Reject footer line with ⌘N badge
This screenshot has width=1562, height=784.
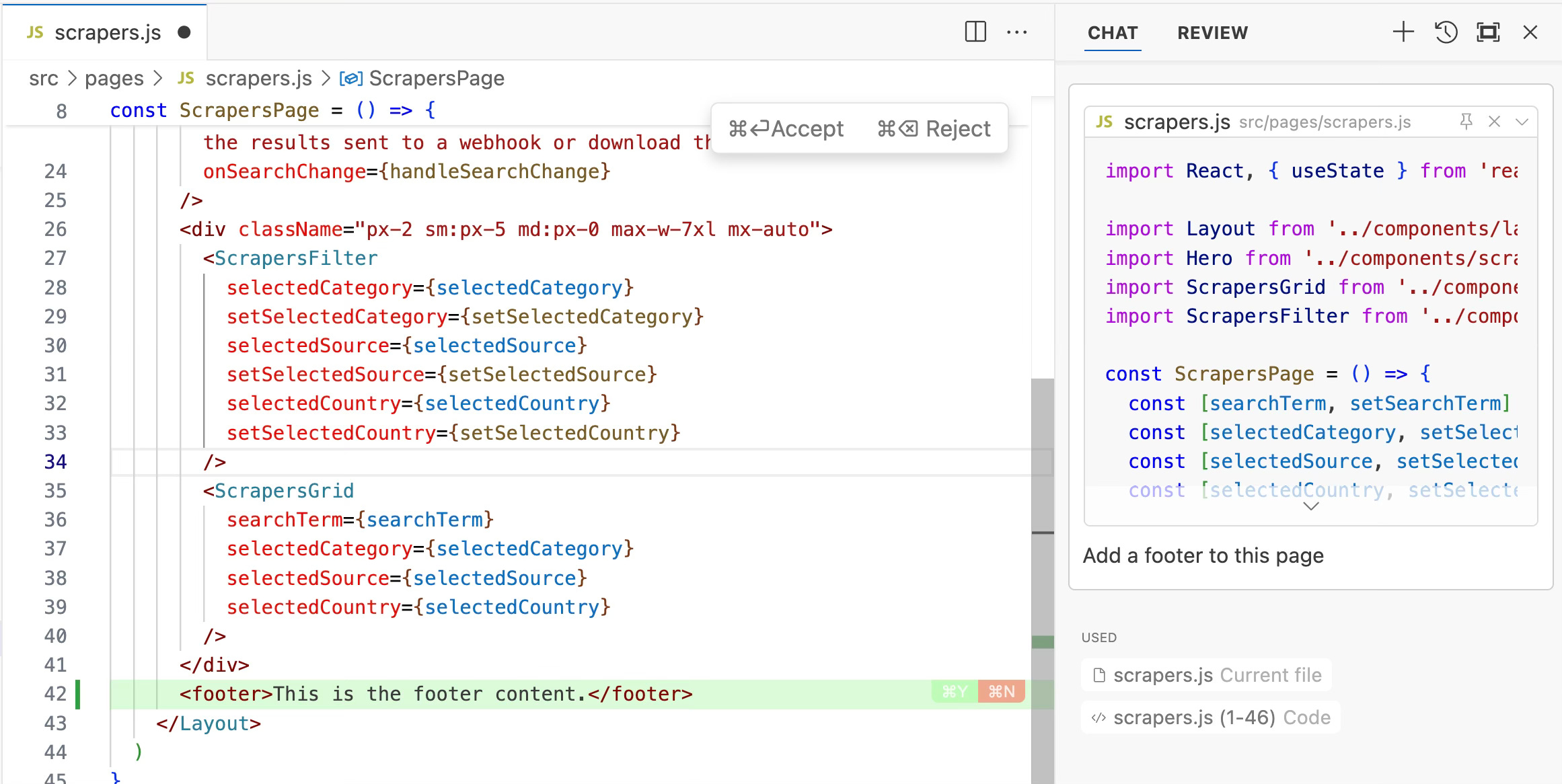point(1001,691)
